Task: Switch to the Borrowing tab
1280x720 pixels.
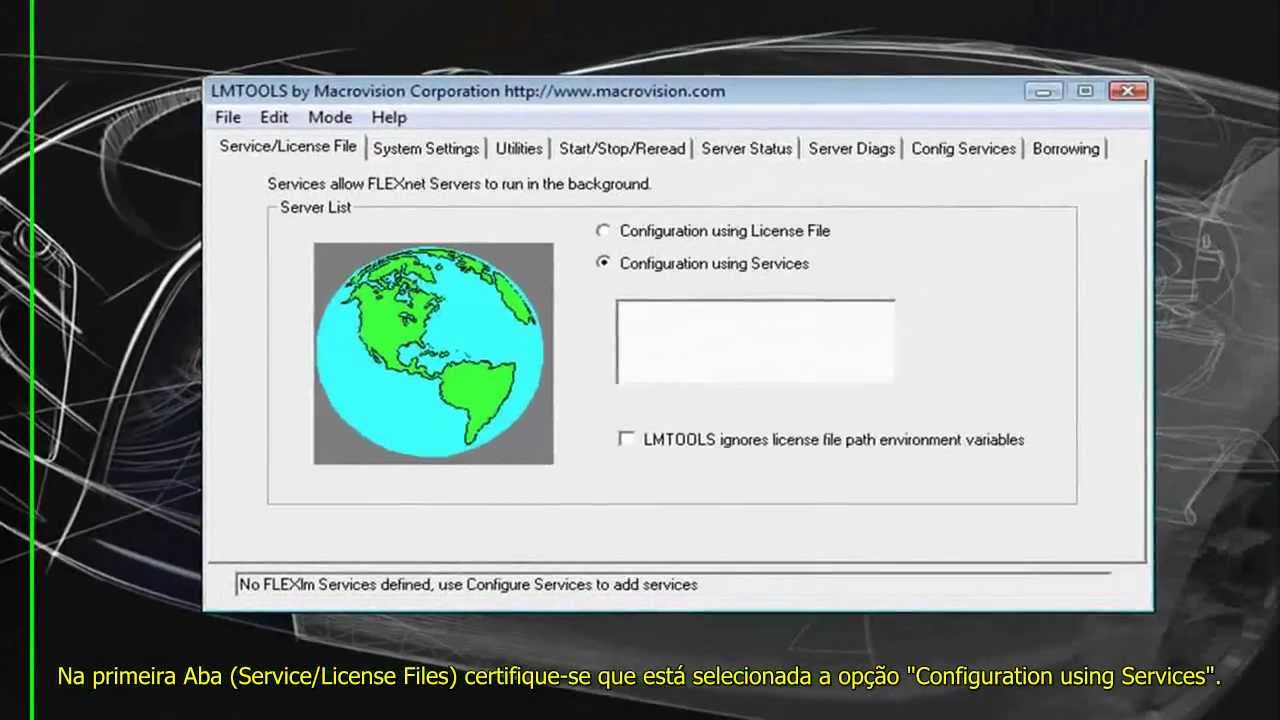Action: pos(1066,148)
